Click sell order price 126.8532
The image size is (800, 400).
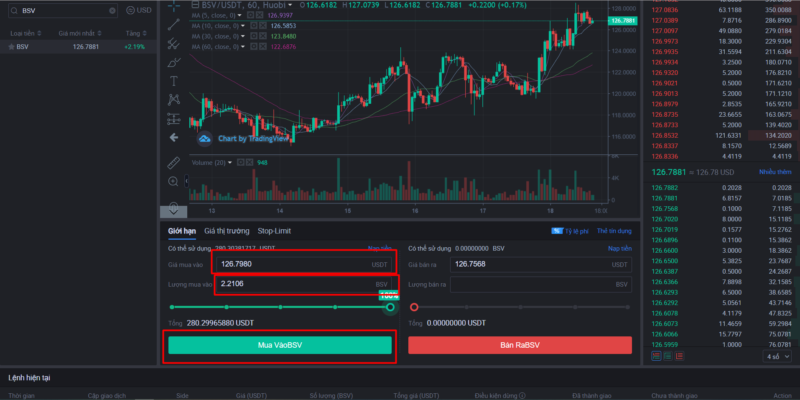pos(663,136)
